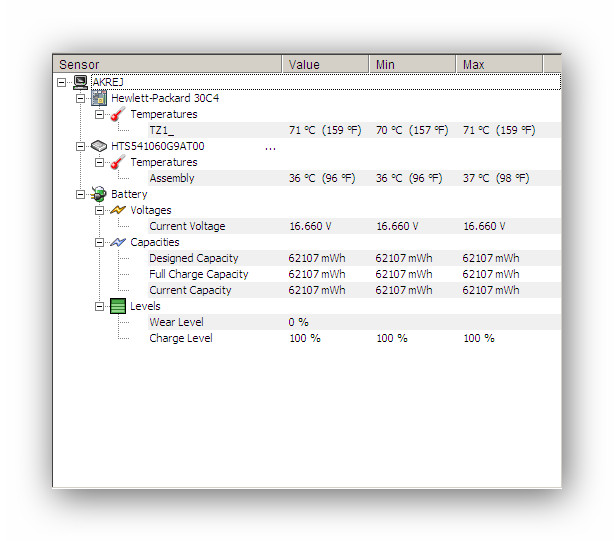Select the Full Charge Capacity row
The image size is (614, 541).
point(354,274)
